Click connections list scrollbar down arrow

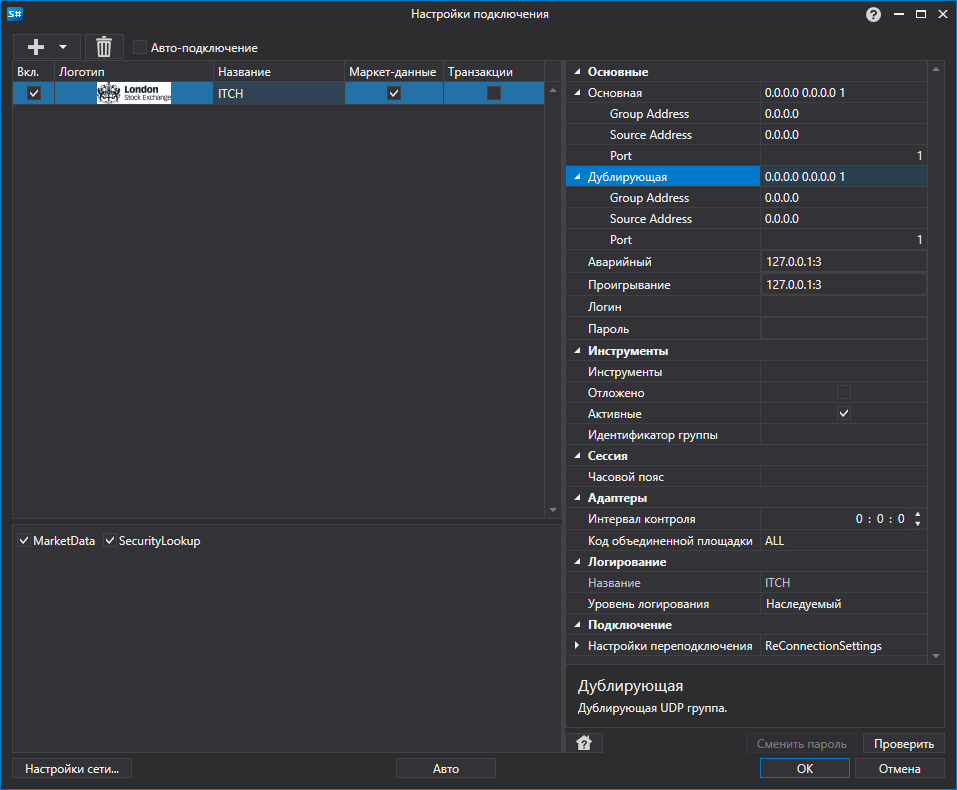click(552, 510)
